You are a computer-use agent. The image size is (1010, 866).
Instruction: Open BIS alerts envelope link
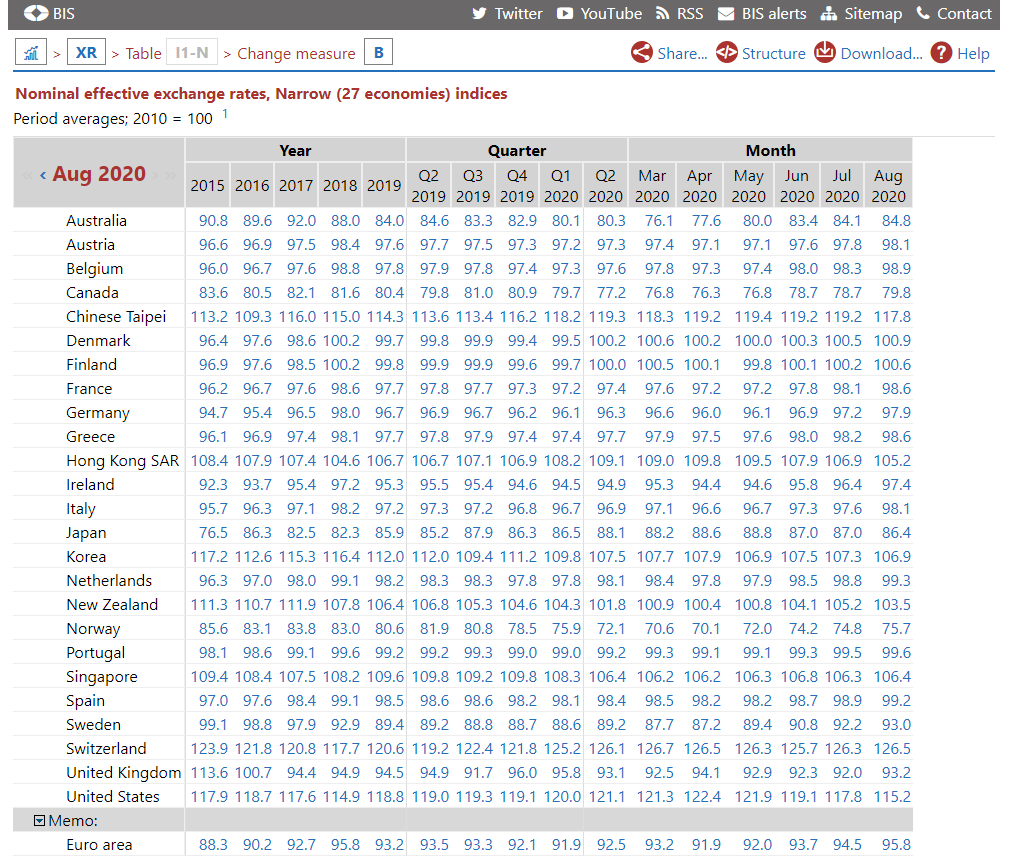click(762, 14)
